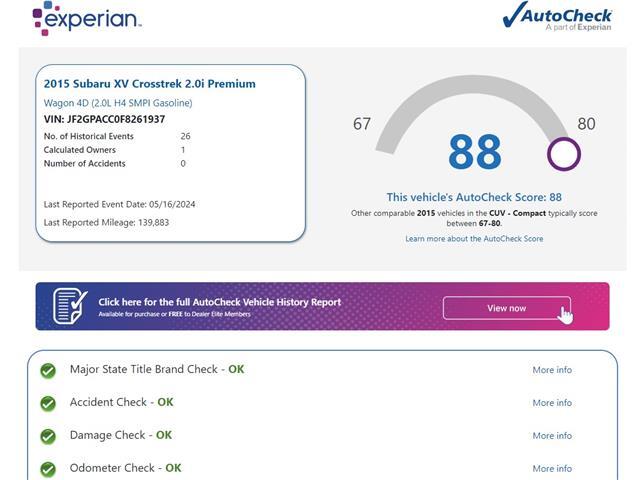
Task: Click the full AutoCheck Vehicle History Report banner text
Action: (x=219, y=302)
